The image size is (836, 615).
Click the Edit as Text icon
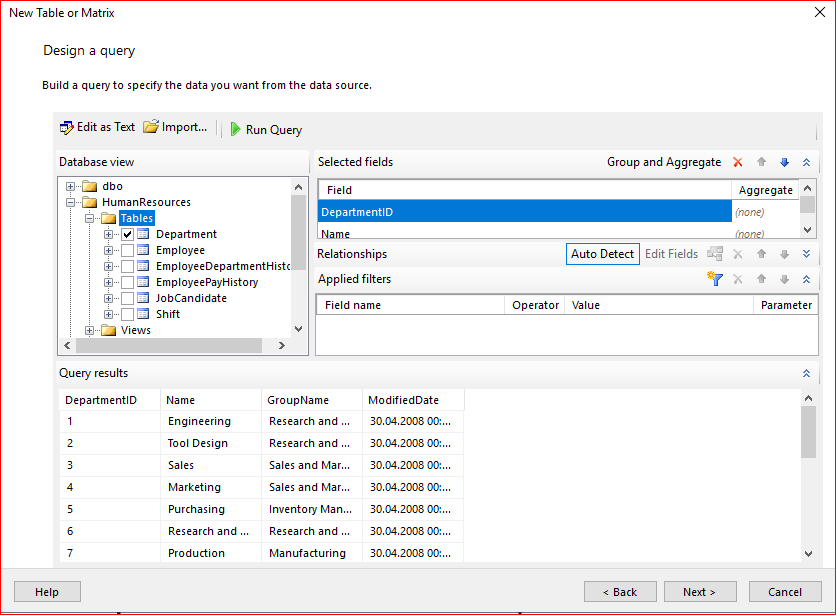(x=67, y=128)
